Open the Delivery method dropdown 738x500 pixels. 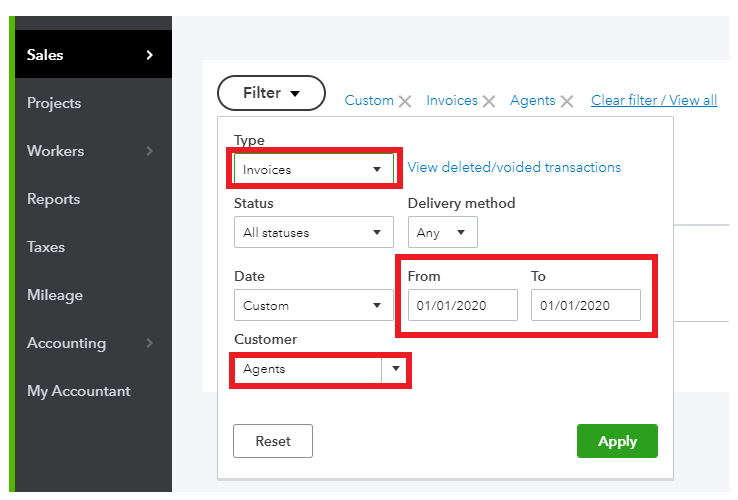[442, 232]
